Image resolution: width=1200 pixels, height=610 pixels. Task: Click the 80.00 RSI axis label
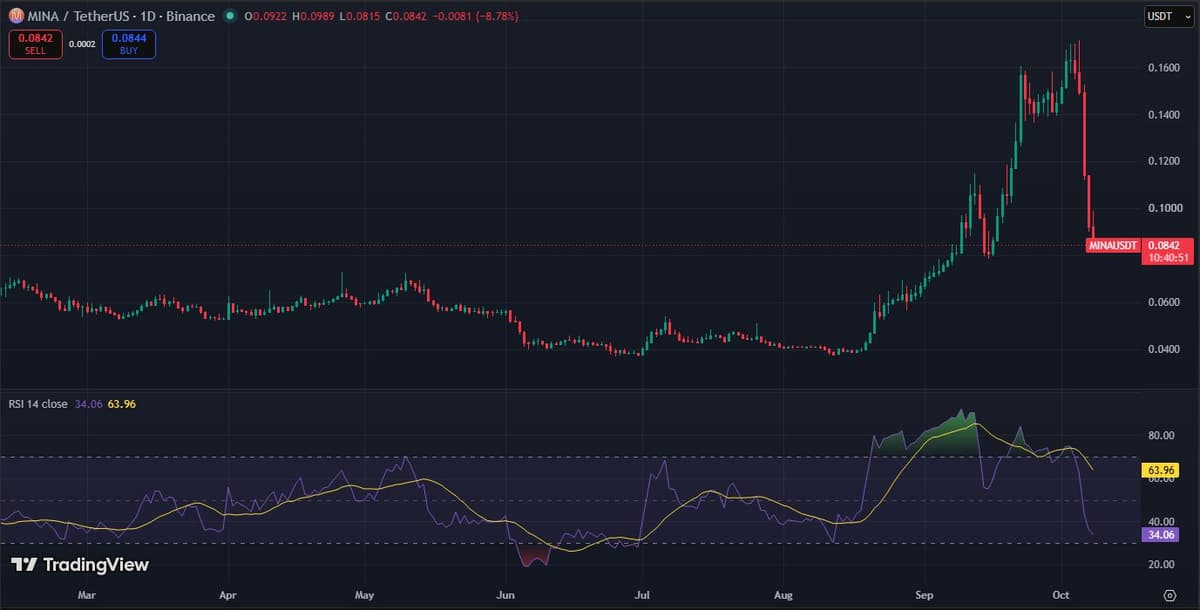(1161, 436)
